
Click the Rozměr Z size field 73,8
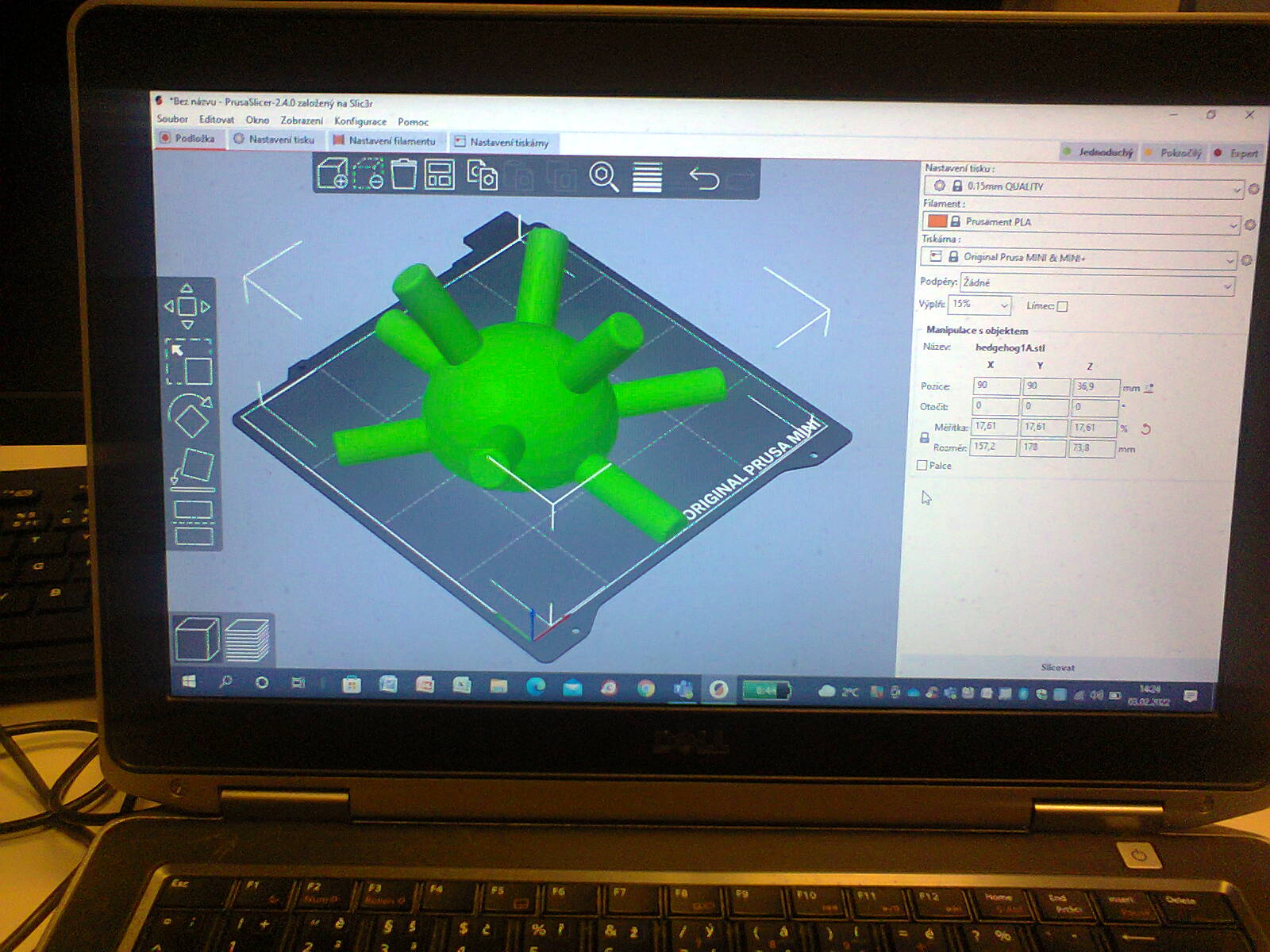coord(1092,449)
